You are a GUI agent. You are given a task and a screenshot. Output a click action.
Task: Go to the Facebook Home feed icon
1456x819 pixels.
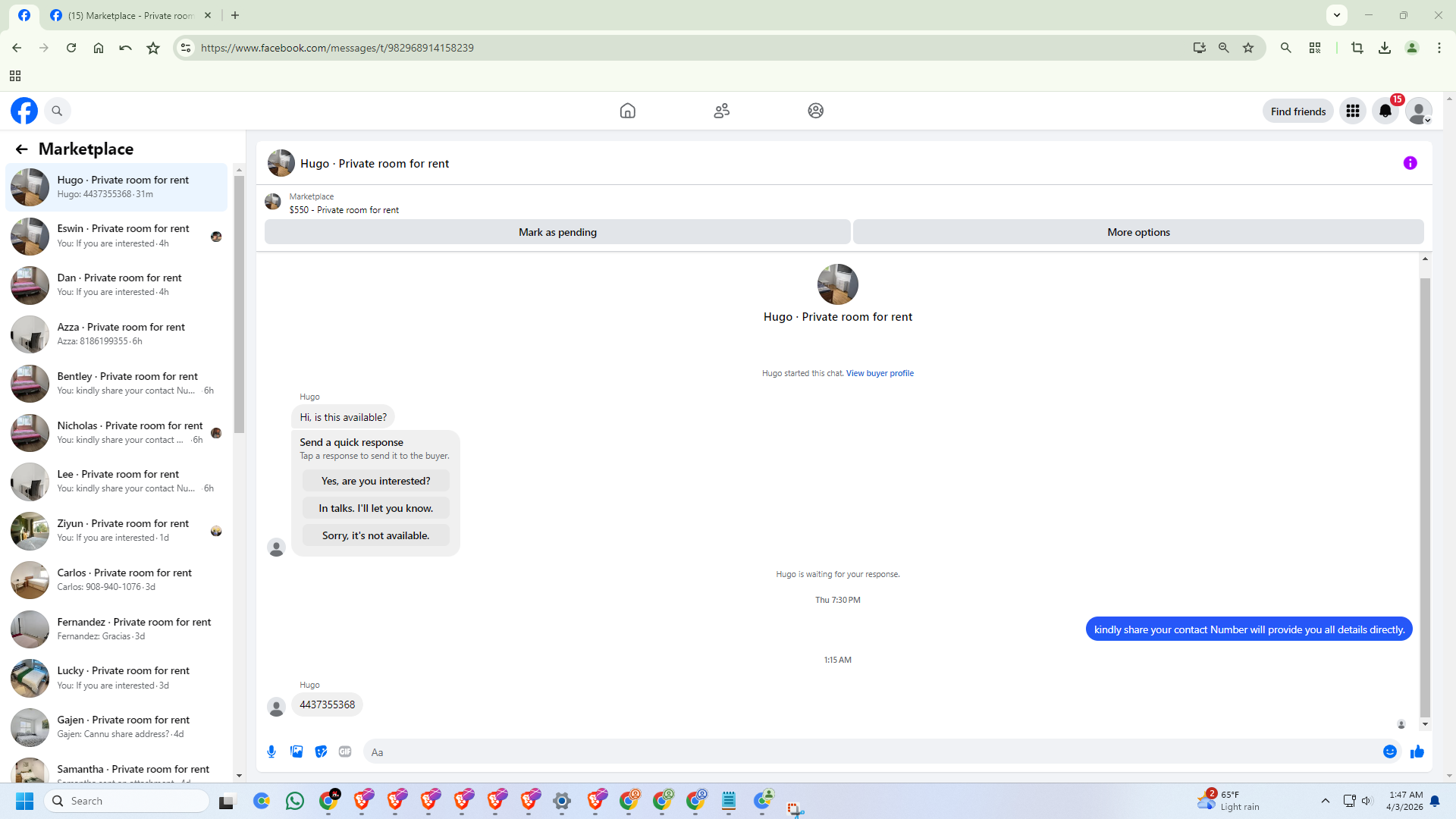[628, 111]
